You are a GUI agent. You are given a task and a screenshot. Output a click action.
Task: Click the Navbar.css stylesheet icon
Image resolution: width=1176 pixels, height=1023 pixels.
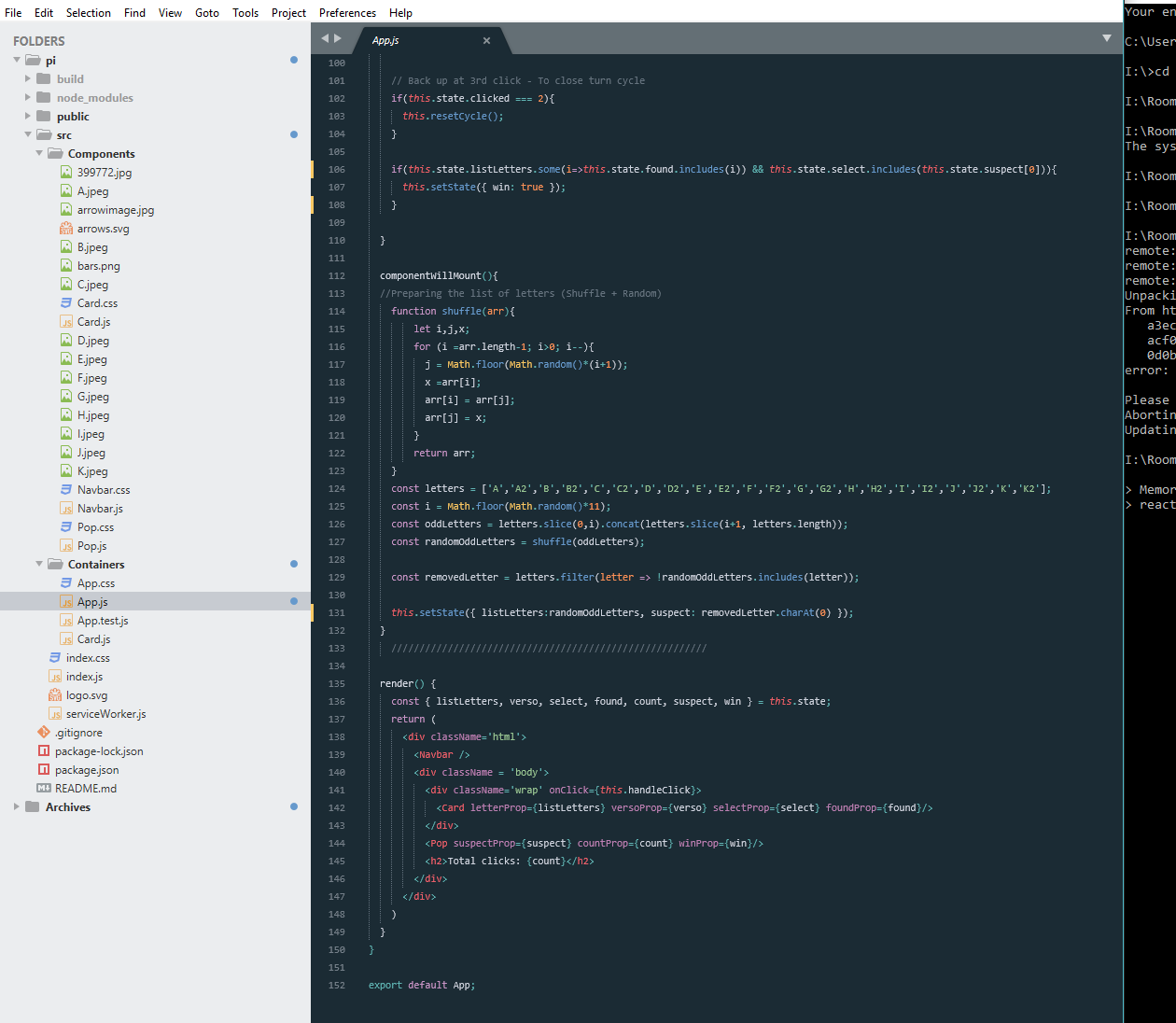(66, 490)
